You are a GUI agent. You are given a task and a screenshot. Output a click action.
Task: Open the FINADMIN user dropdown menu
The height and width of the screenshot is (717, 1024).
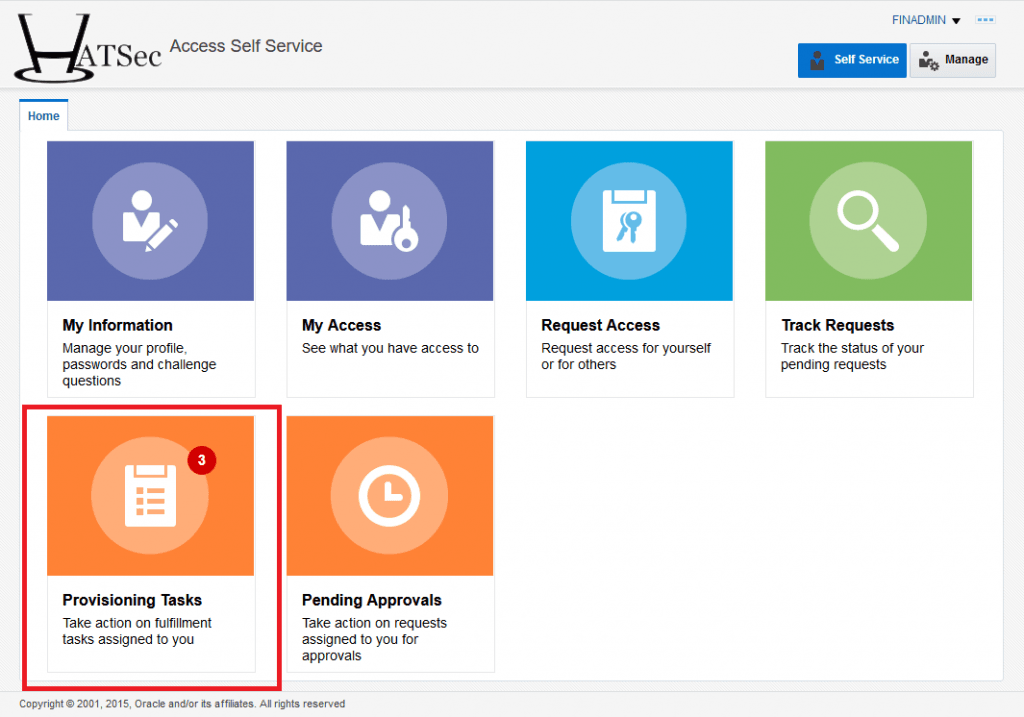tap(925, 20)
